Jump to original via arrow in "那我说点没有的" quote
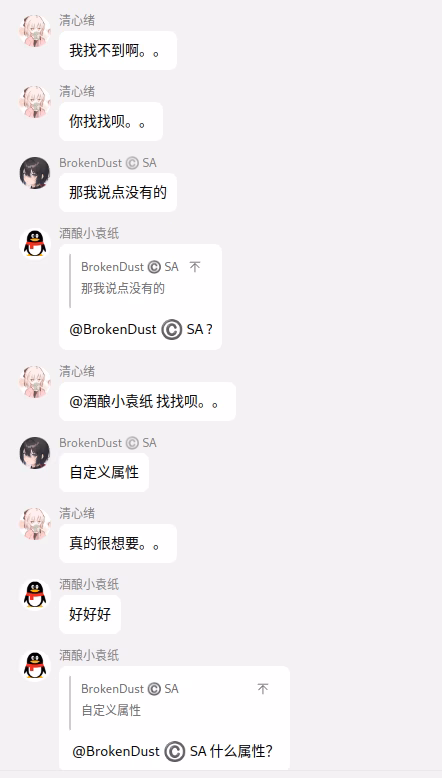 pos(195,267)
